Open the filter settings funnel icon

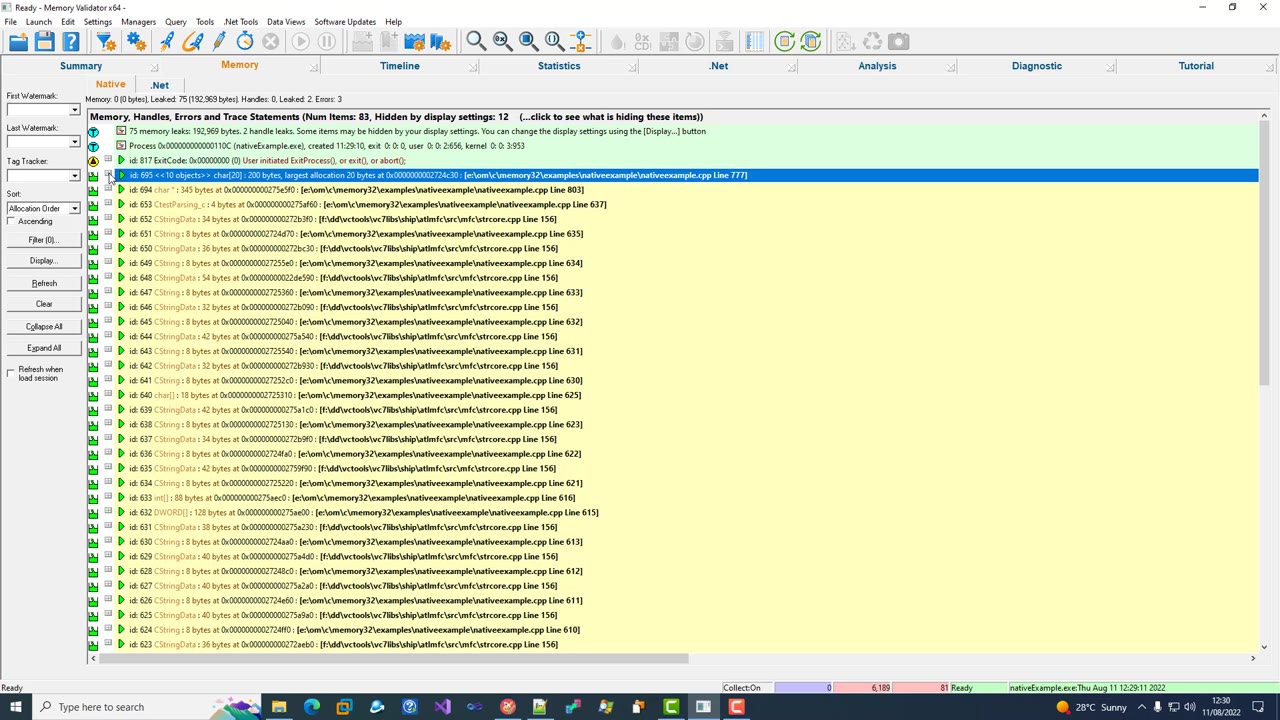coord(105,42)
